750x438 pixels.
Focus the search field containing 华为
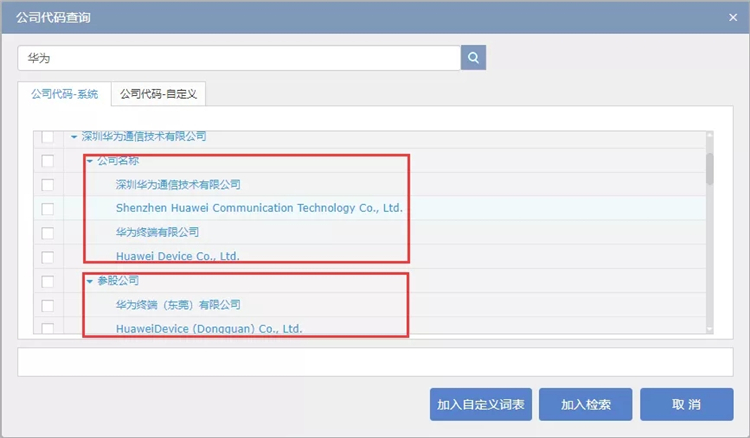click(238, 58)
